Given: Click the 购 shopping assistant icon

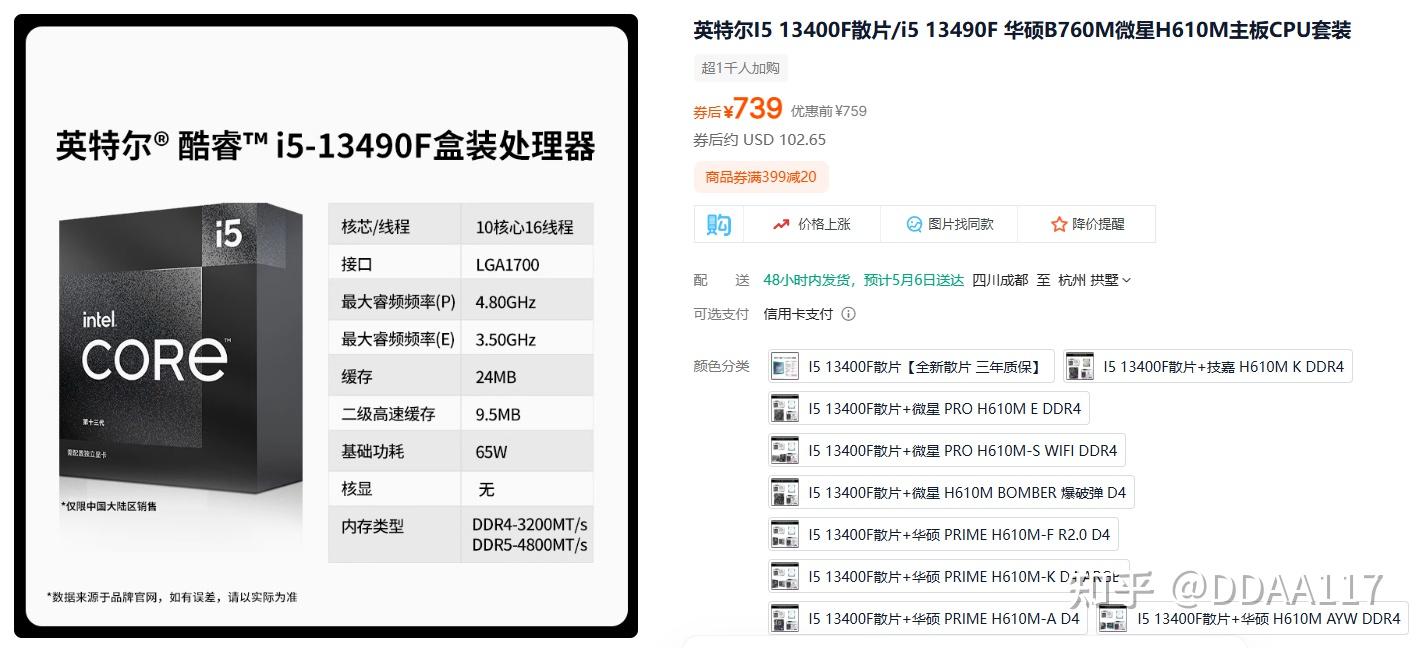Looking at the screenshot, I should tap(718, 224).
